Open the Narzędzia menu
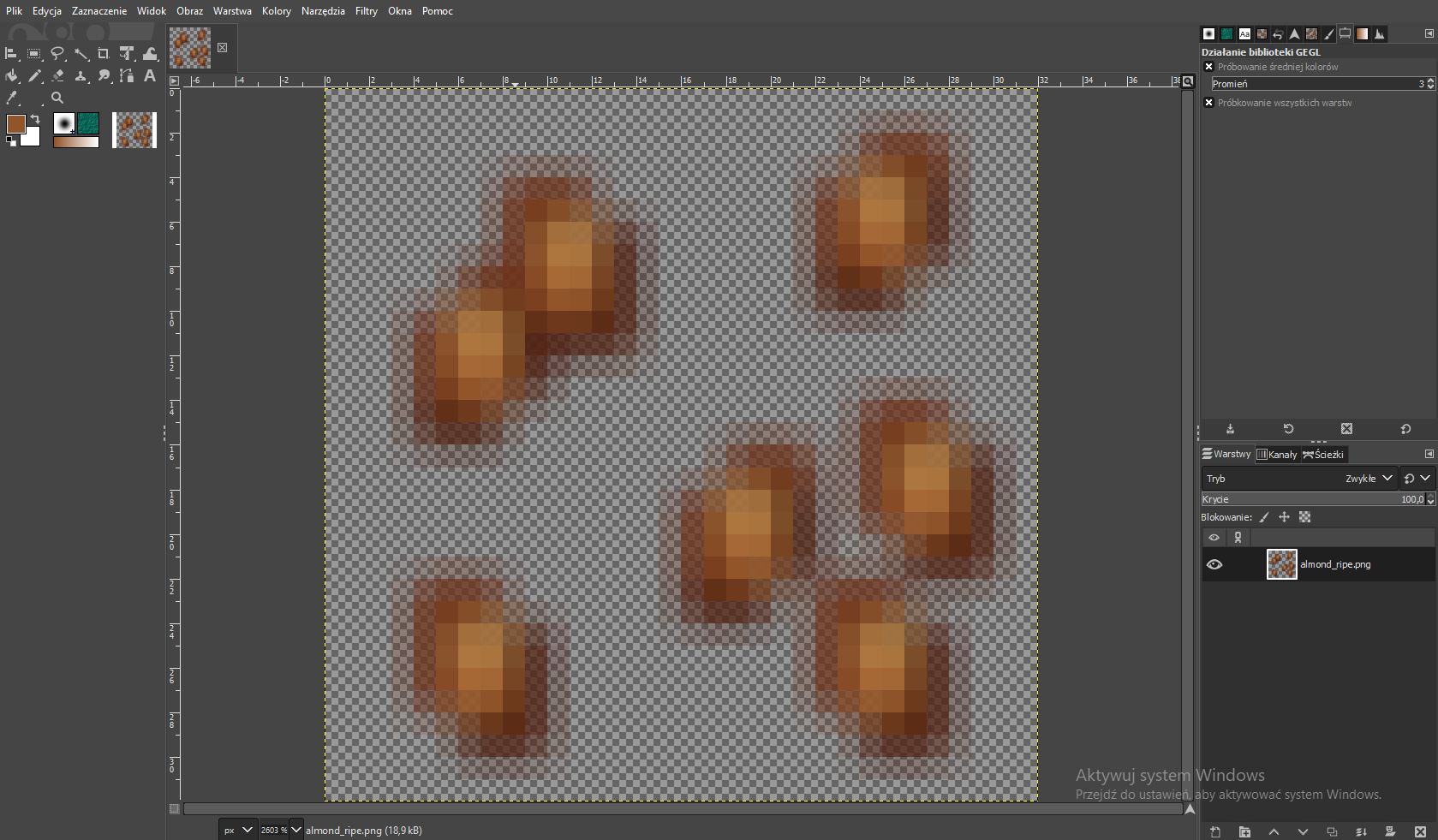Screen dimensions: 1438x840 323,11
